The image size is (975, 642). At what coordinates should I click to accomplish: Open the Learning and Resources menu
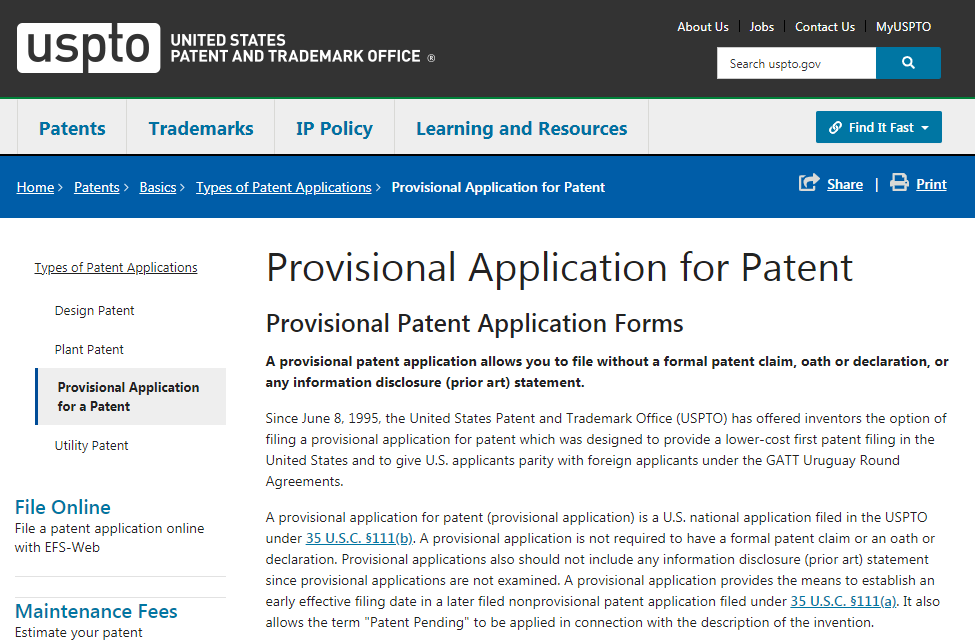tap(521, 128)
